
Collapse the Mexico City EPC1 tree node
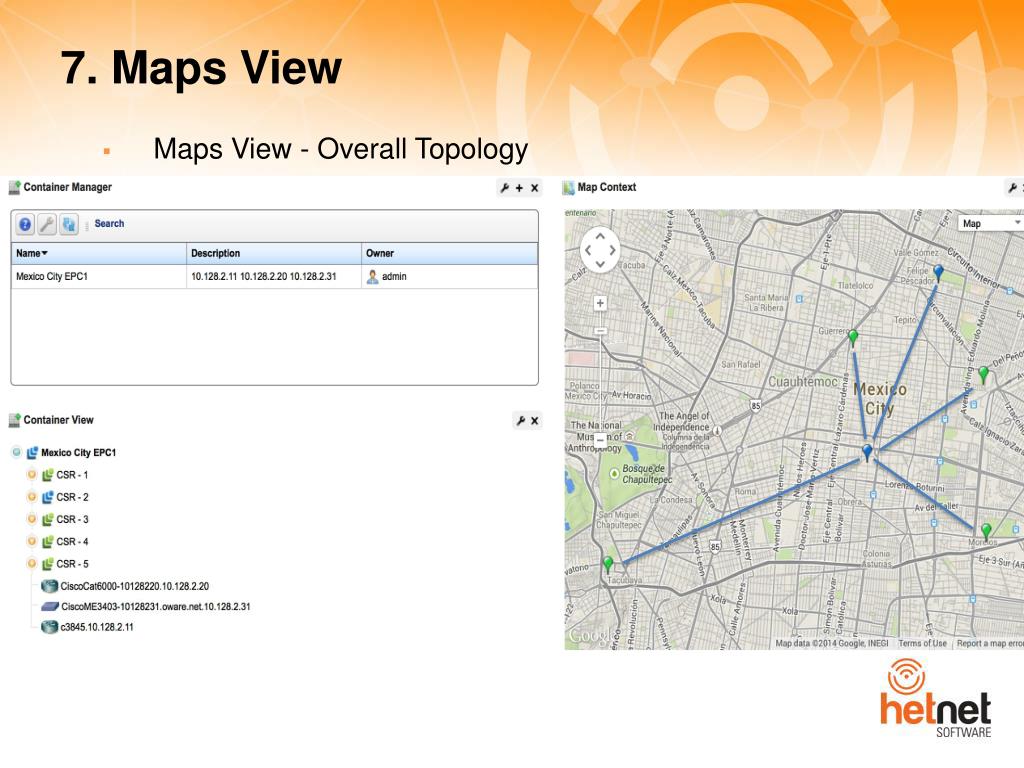[x=16, y=452]
